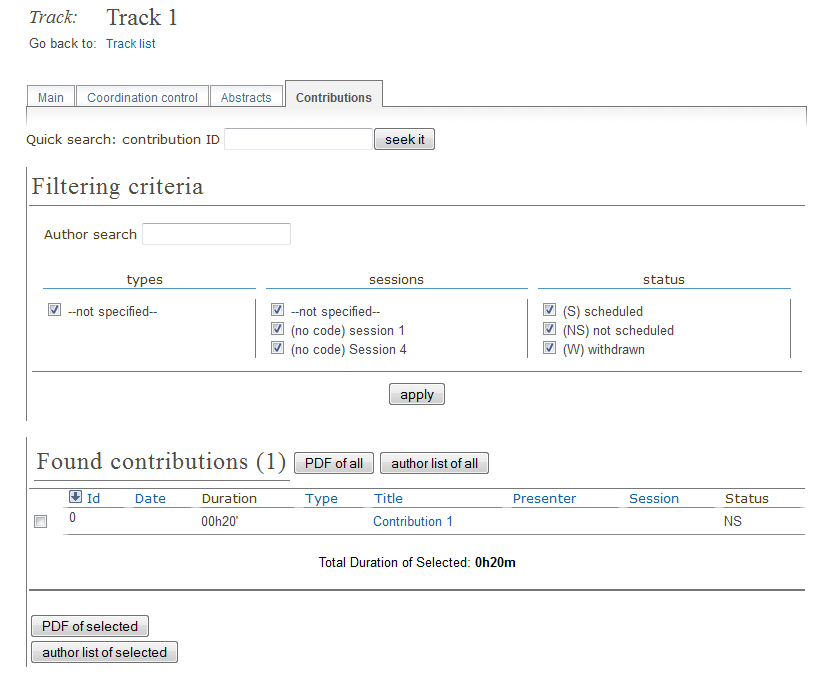Generate PDF of all contributions
Screen dimensions: 818x674
tap(334, 464)
